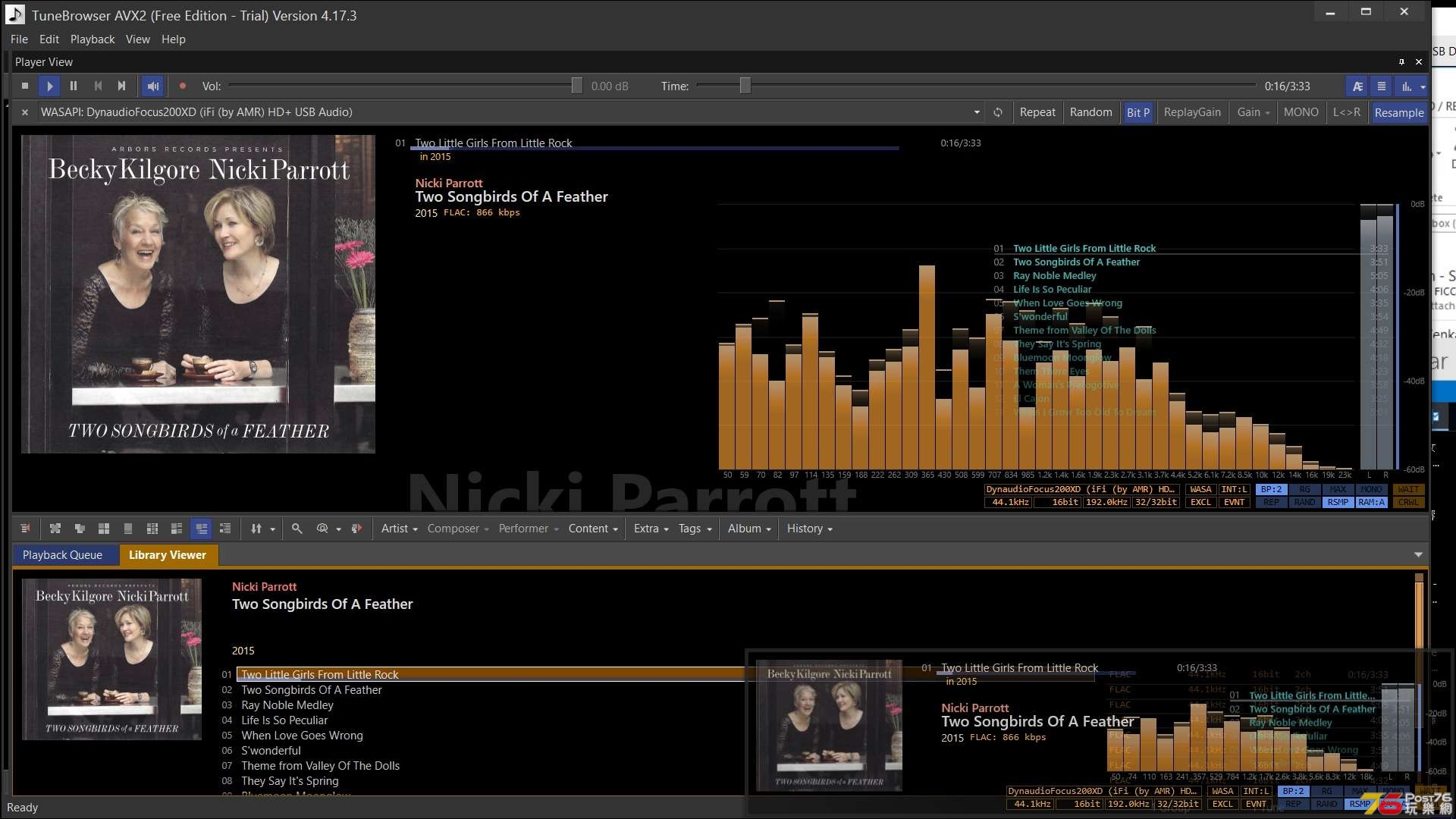Image resolution: width=1456 pixels, height=819 pixels.
Task: Click the large album cover in Player View
Action: click(198, 294)
